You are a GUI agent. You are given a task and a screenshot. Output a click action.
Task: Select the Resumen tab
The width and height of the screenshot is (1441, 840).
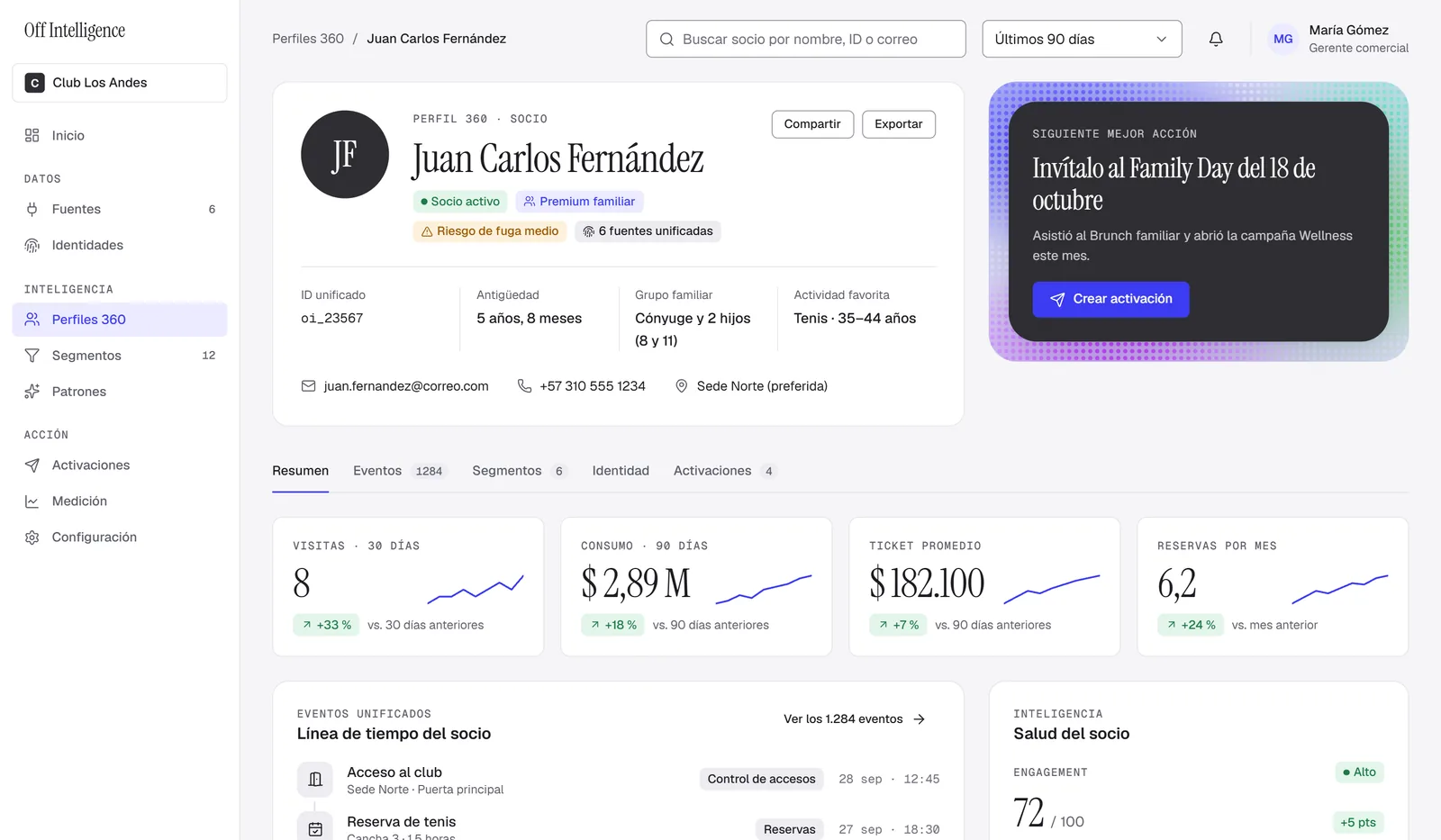tap(301, 471)
